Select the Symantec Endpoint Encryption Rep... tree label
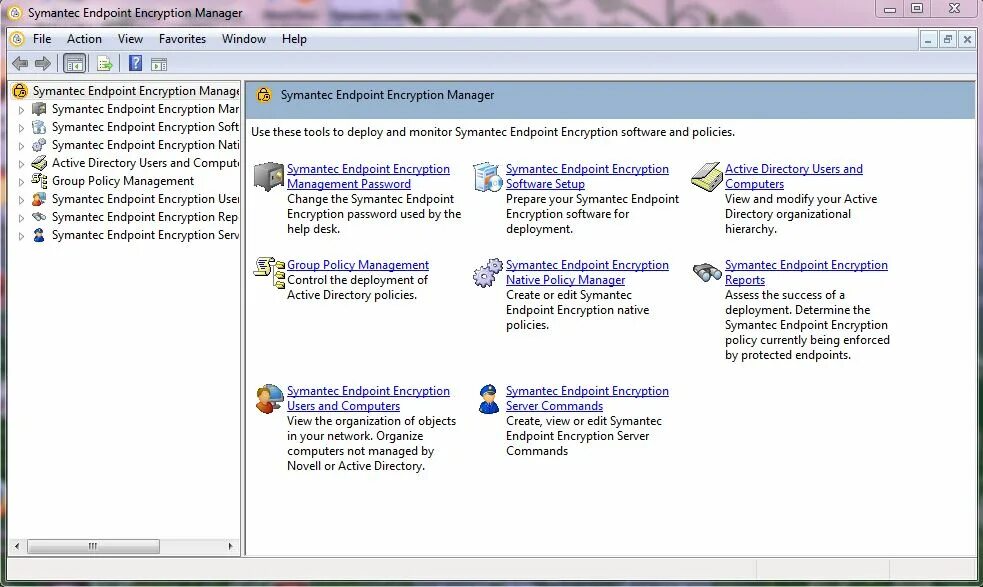Screen dimensions: 983x587 (145, 217)
